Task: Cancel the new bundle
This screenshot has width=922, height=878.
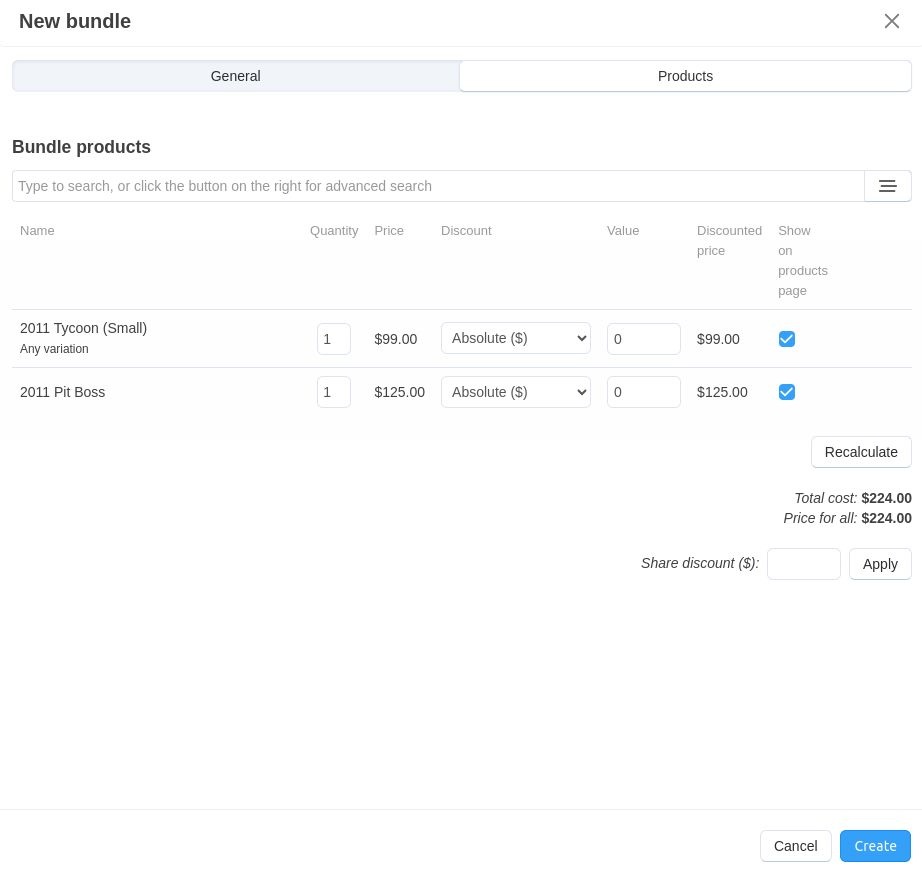Action: click(795, 846)
